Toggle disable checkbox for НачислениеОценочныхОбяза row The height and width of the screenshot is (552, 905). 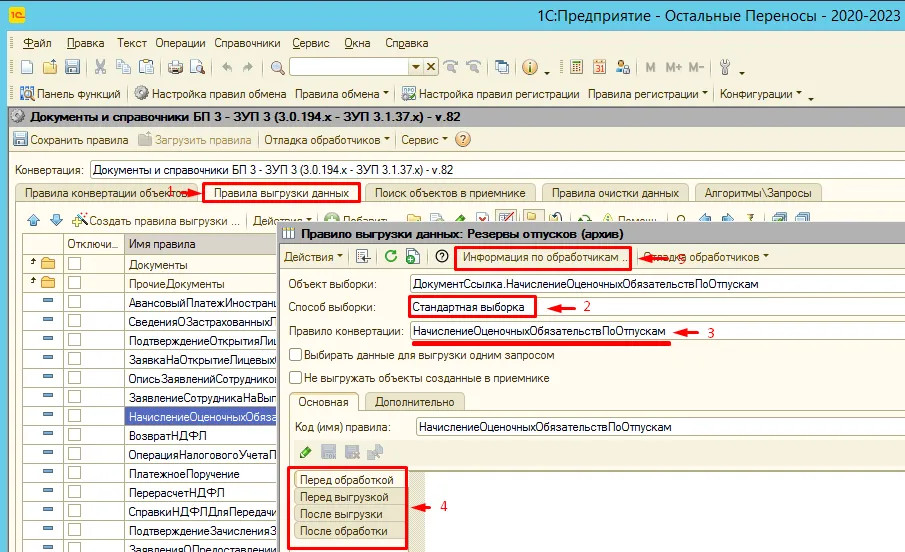tap(74, 416)
